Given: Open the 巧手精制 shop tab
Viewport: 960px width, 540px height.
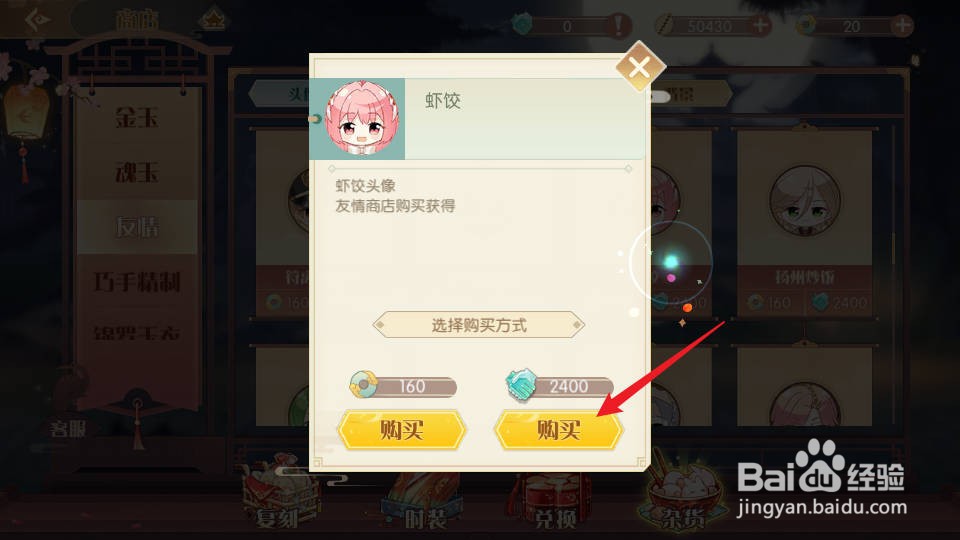Looking at the screenshot, I should tap(137, 282).
